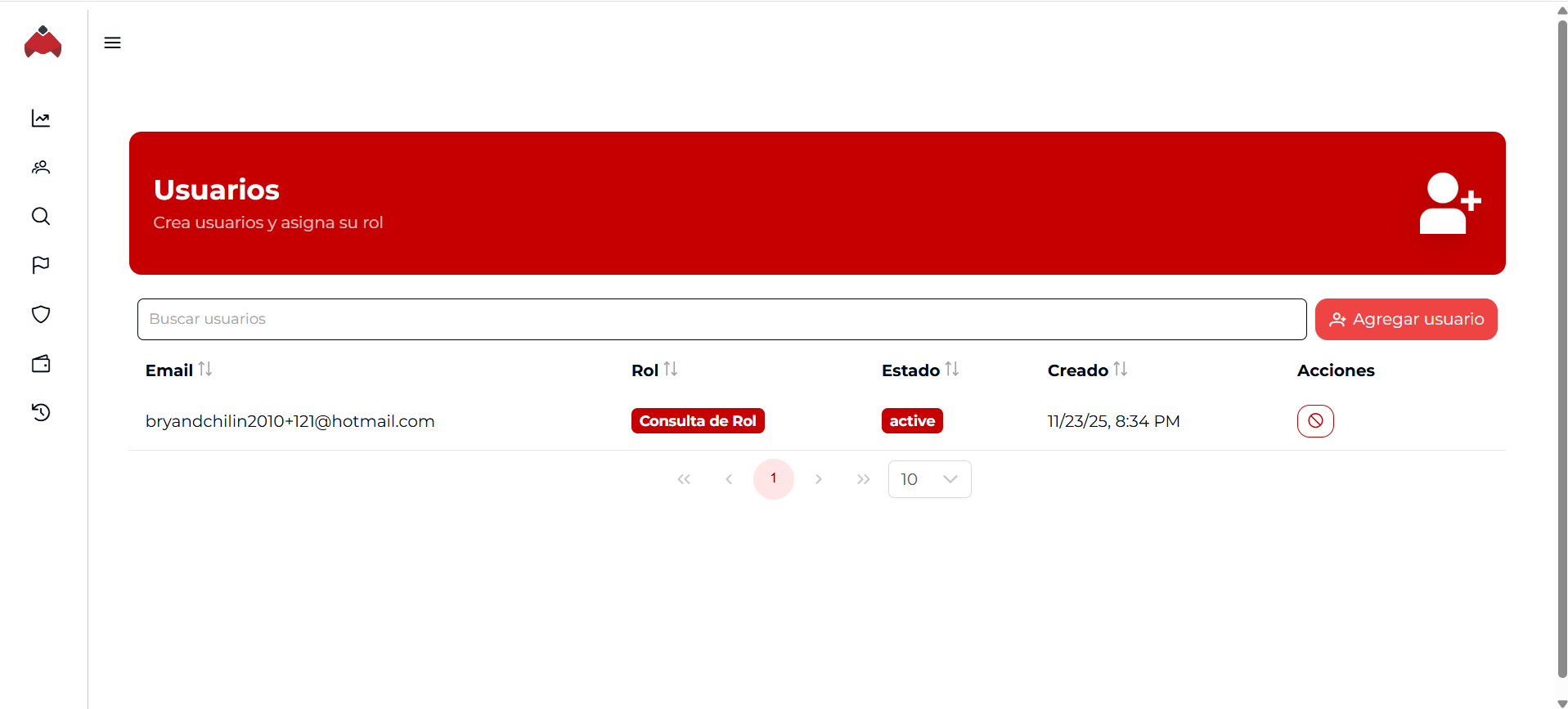
Task: Sort the table by Creado column
Action: [1120, 370]
